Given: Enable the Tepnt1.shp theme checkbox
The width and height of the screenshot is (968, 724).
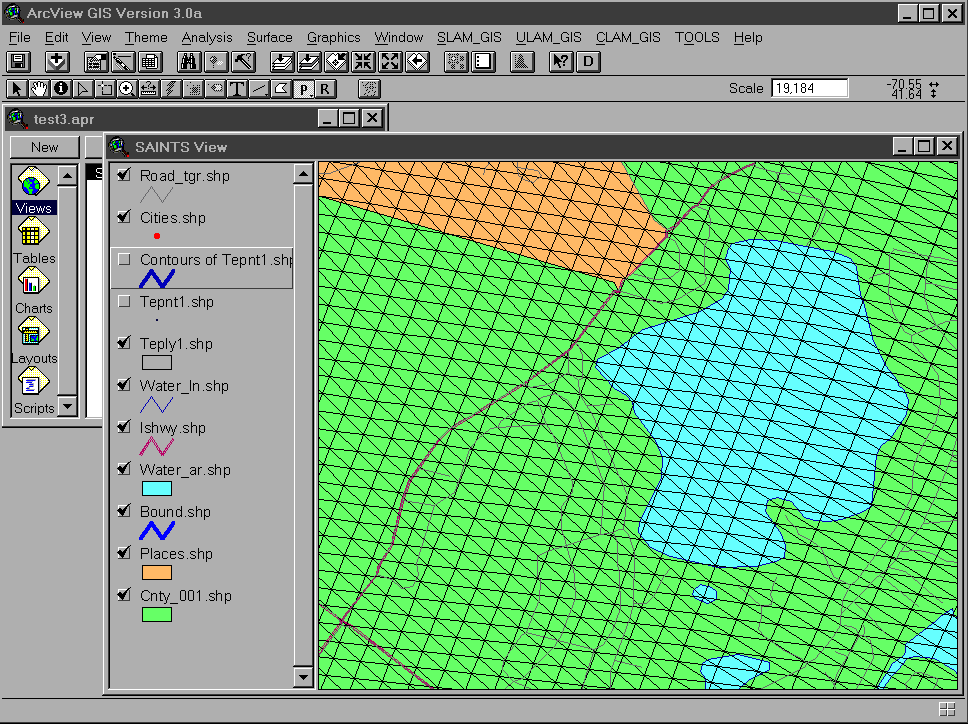Looking at the screenshot, I should 124,301.
